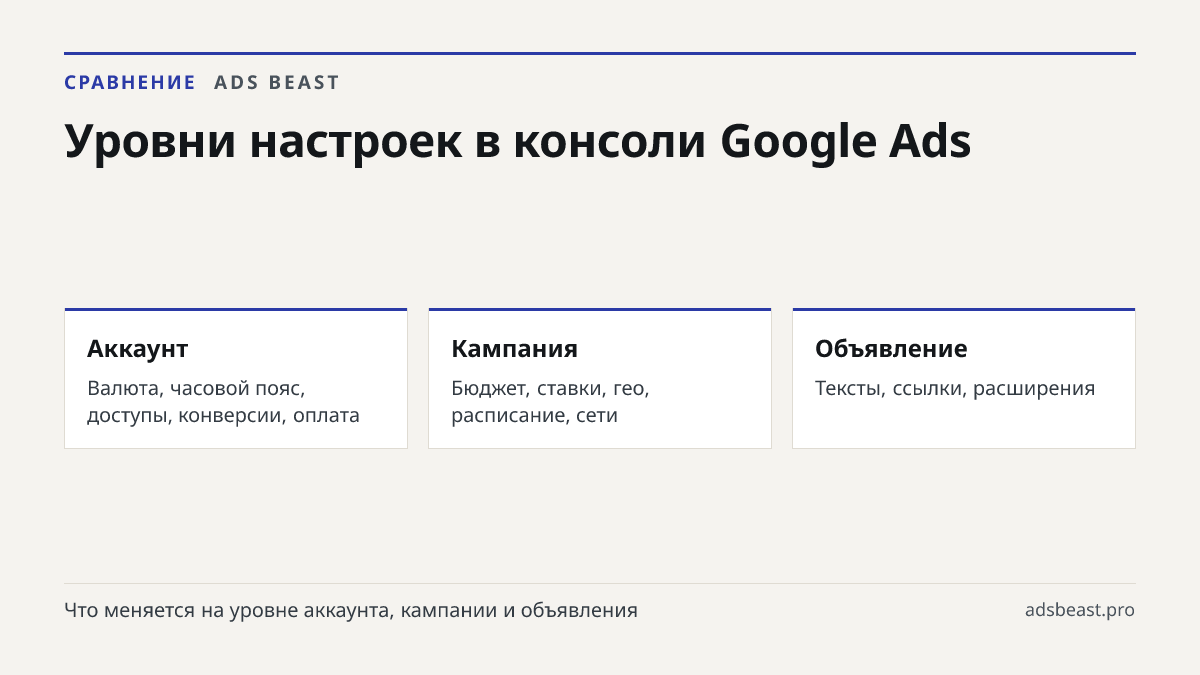This screenshot has height=675, width=1200.
Task: Click 'Бюджет, ставки, гео, расписание, сети' text
Action: (550, 401)
